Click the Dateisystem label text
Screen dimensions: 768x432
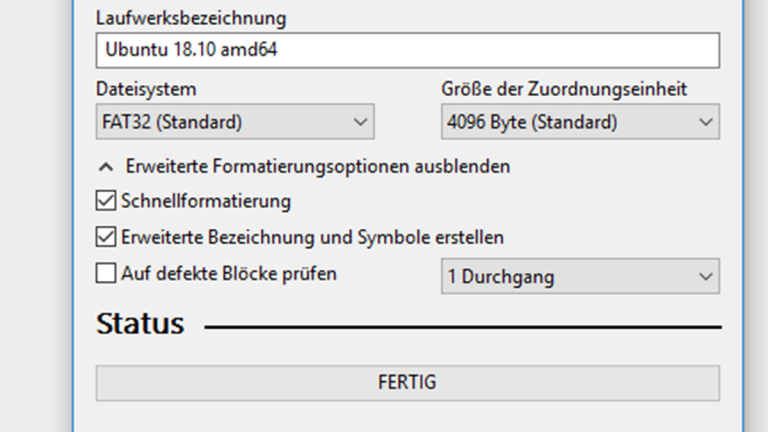pos(146,89)
